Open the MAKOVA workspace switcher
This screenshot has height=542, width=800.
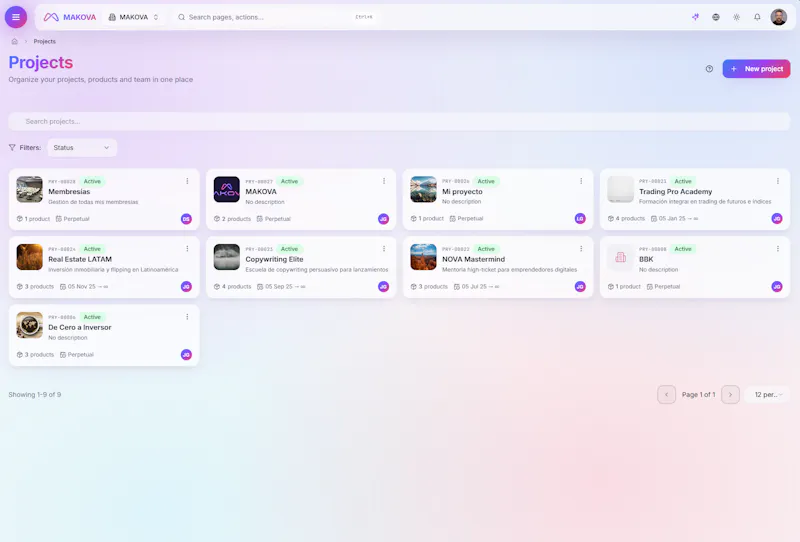pyautogui.click(x=133, y=17)
